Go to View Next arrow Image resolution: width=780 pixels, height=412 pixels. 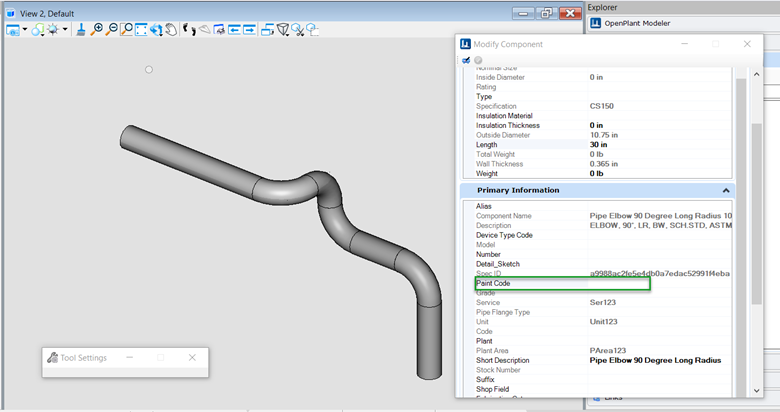point(249,30)
